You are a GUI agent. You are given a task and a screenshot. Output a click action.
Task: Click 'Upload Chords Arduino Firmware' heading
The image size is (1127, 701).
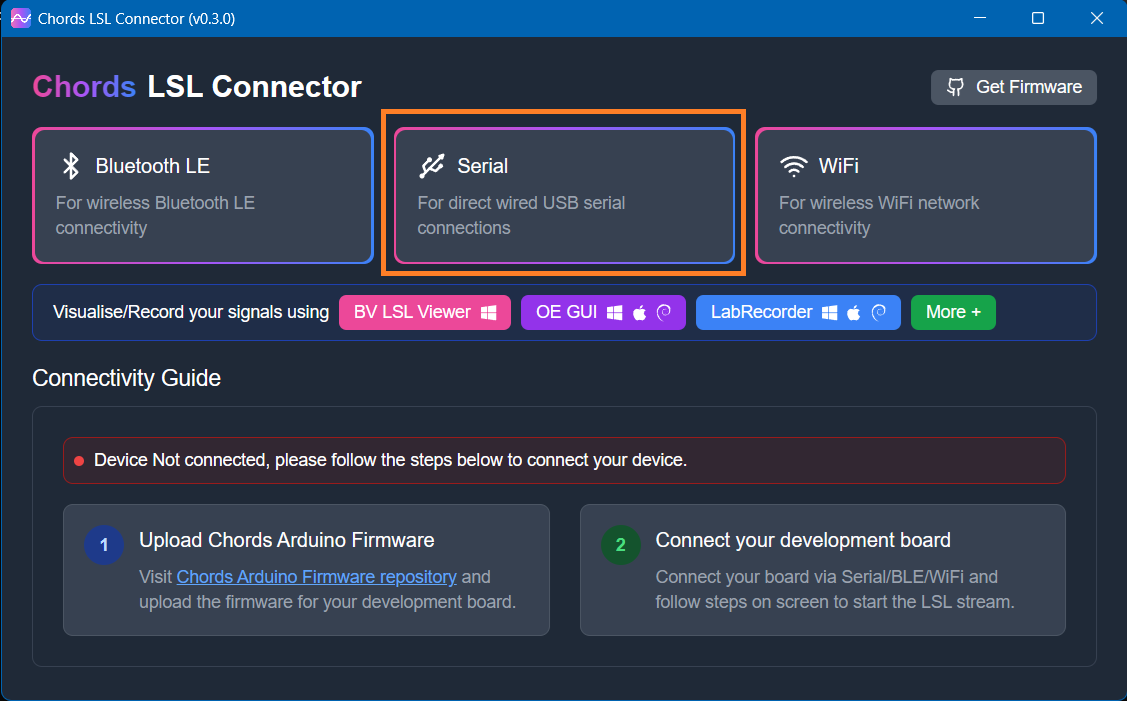[287, 540]
